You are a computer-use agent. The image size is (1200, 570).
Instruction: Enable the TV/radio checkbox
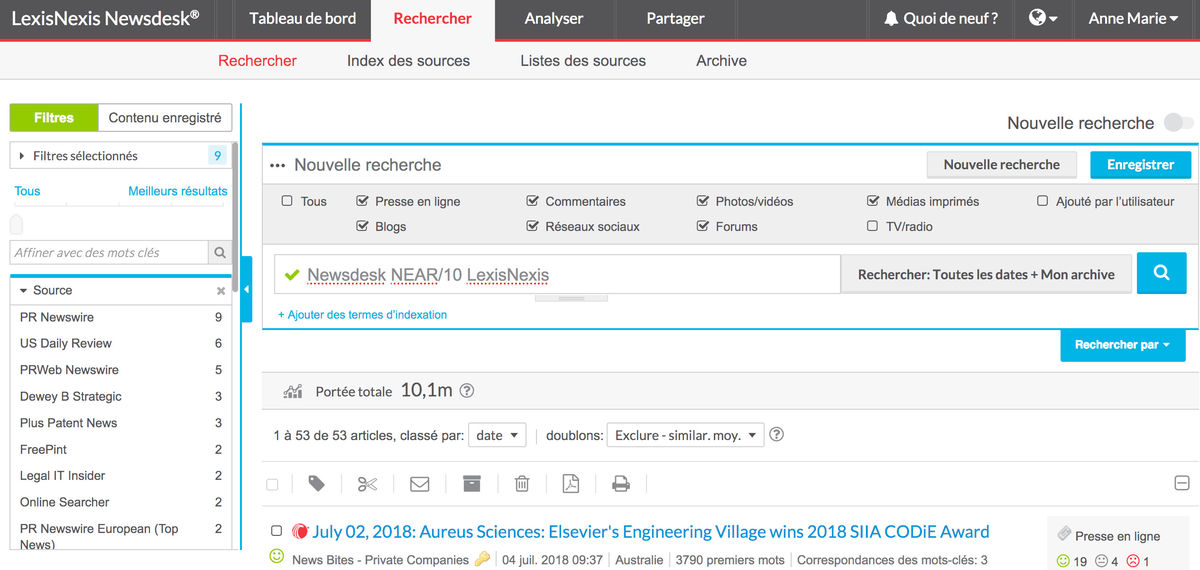pos(873,227)
